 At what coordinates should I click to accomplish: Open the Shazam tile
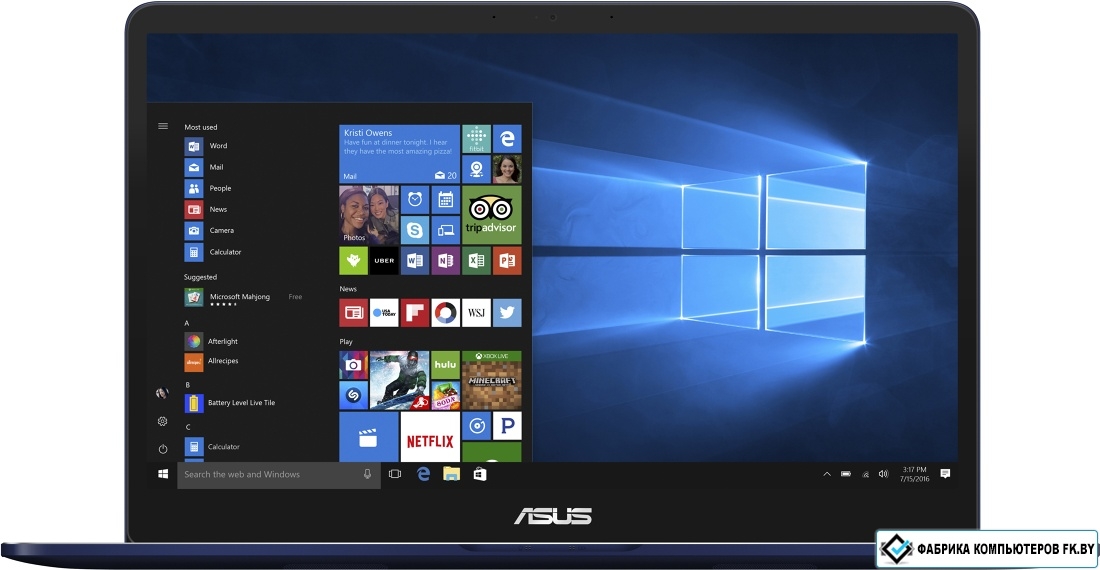[x=354, y=395]
